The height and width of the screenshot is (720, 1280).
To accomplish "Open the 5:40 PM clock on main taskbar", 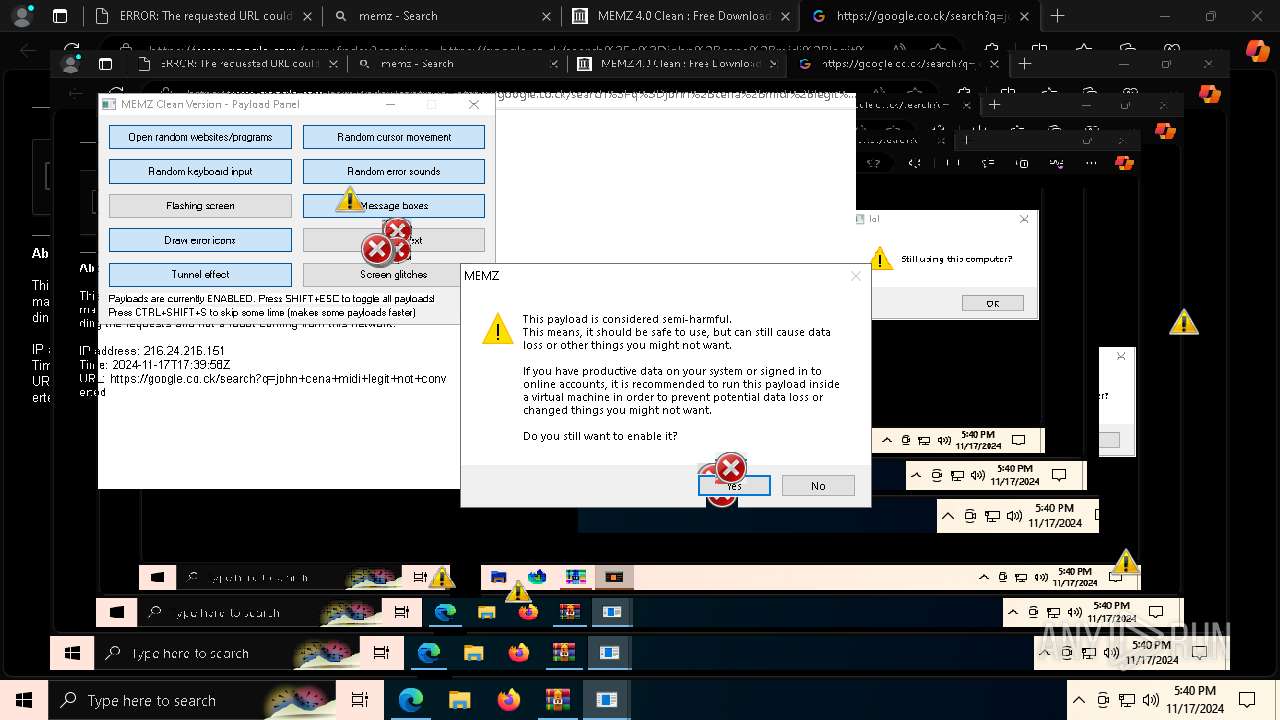I will click(1196, 700).
